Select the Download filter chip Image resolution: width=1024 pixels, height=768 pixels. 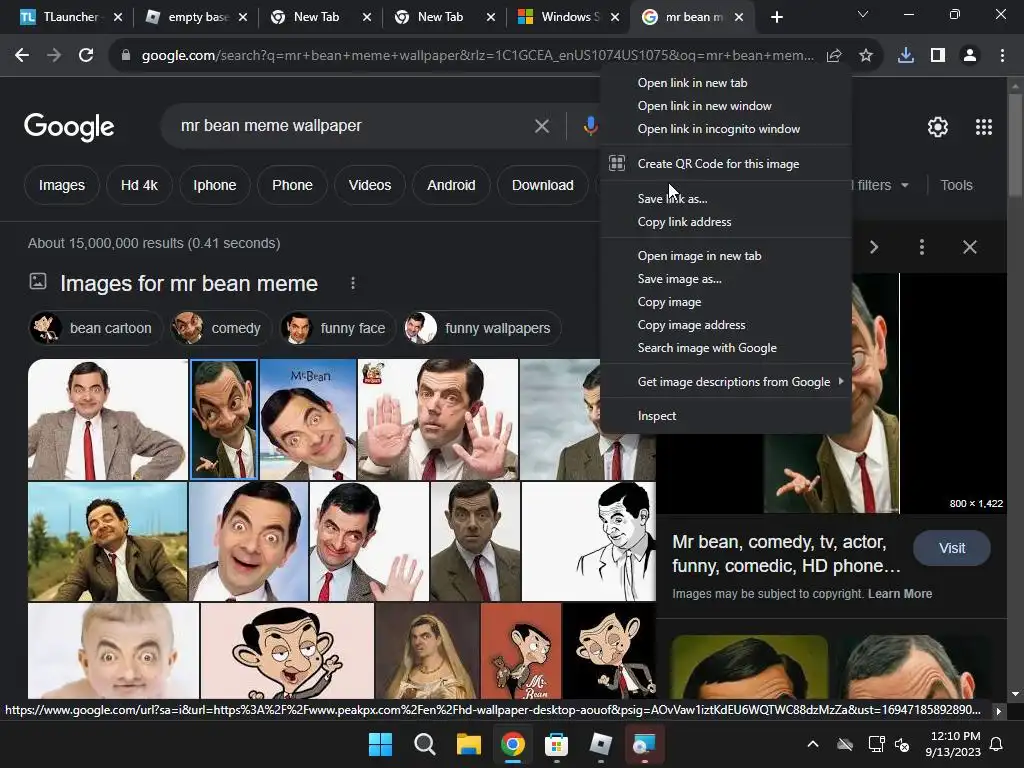[543, 185]
